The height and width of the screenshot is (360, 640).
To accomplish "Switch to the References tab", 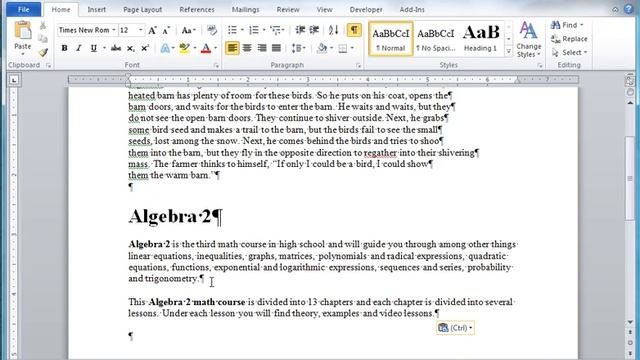I will coord(197,9).
